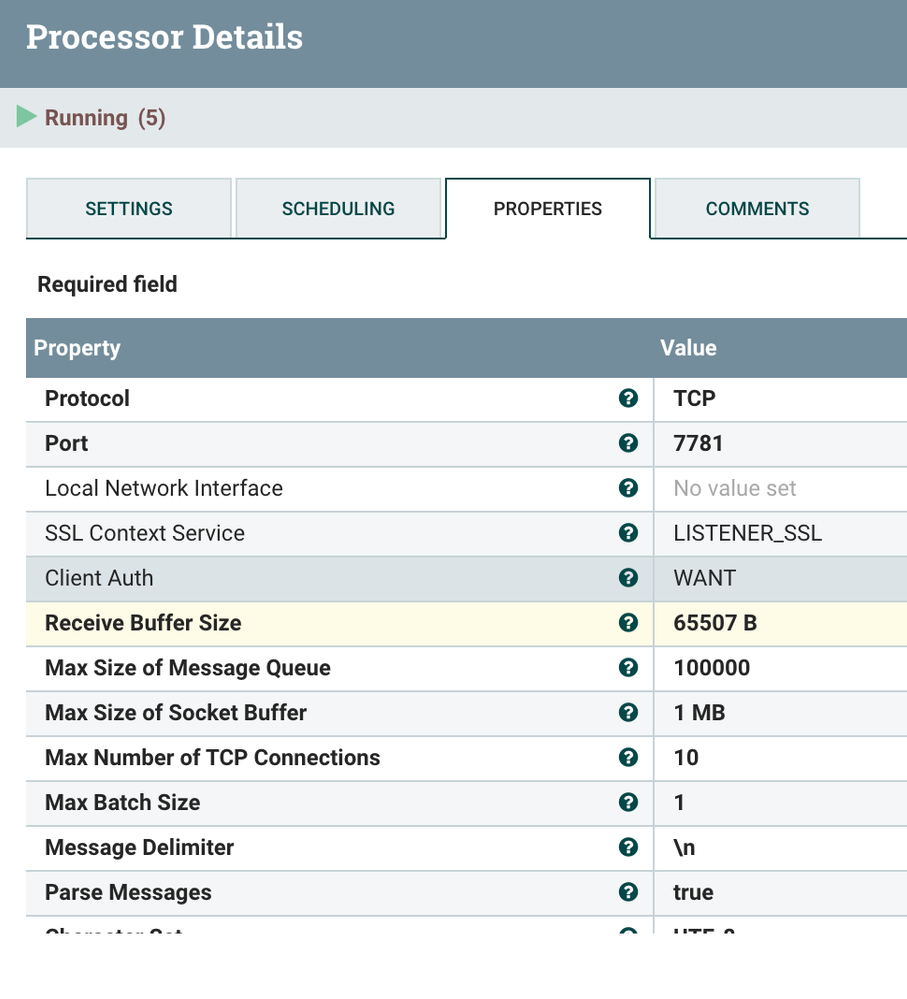Open help for Max Number of TCP Connections

pos(628,758)
